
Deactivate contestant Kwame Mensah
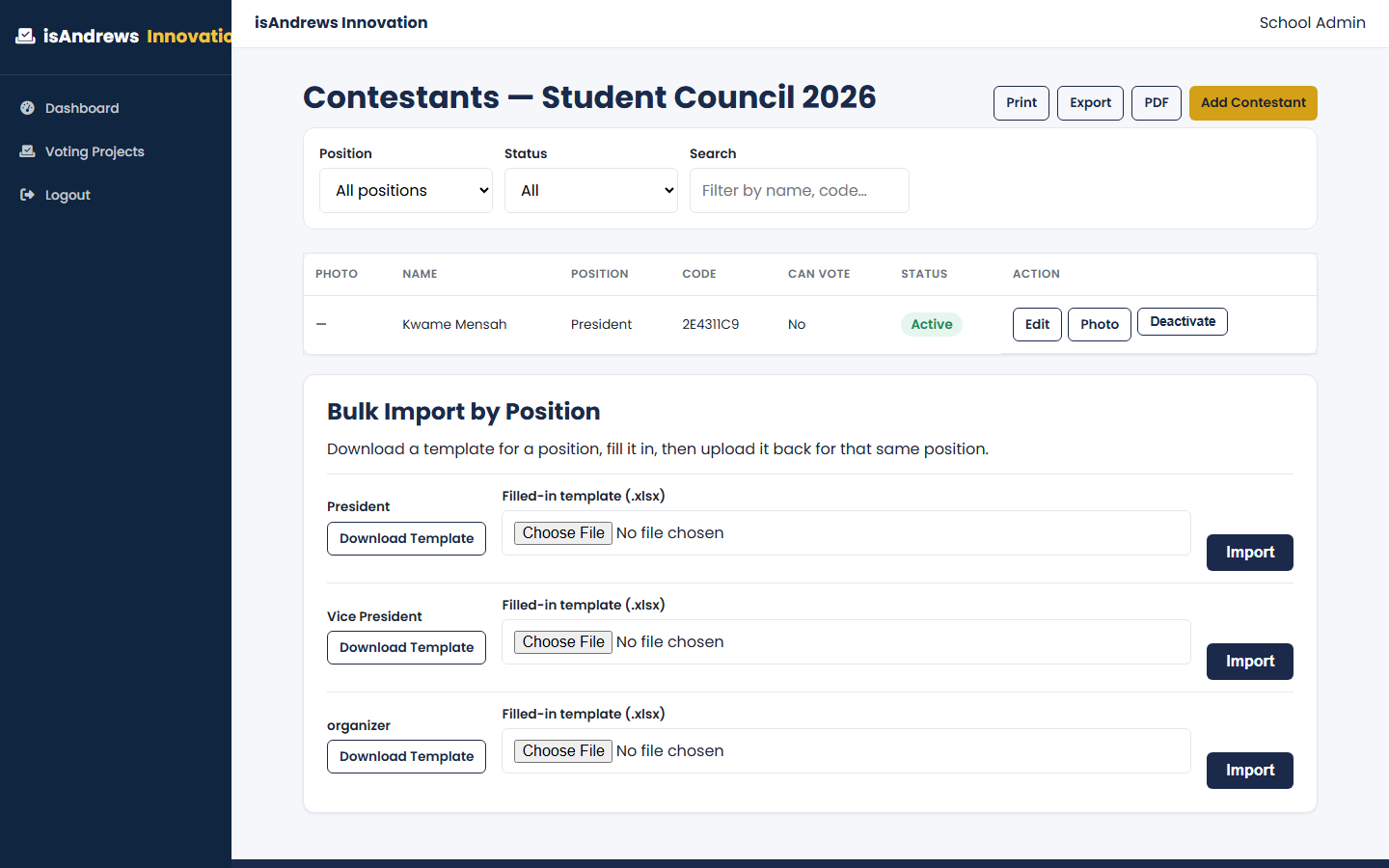[1183, 321]
